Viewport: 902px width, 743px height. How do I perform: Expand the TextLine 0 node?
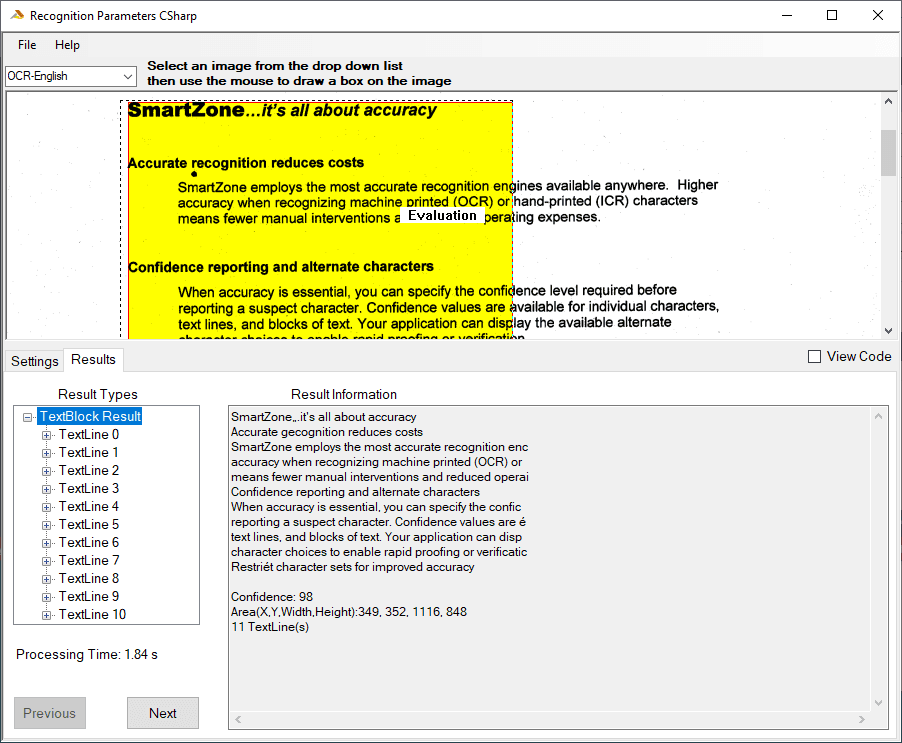point(46,435)
